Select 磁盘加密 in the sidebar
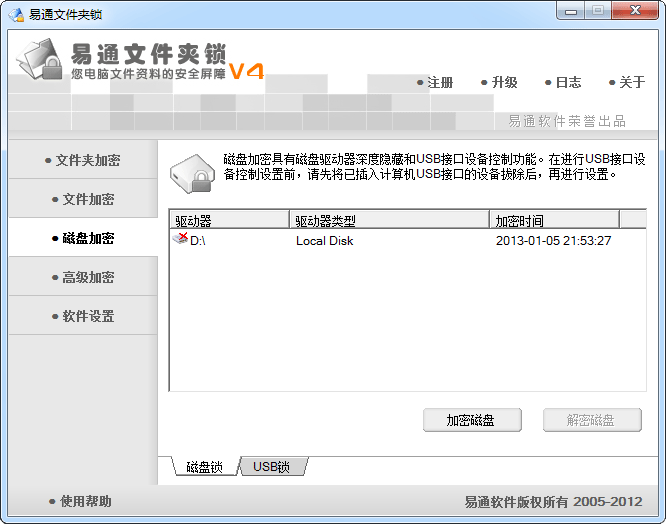The height and width of the screenshot is (524, 666). (x=83, y=238)
